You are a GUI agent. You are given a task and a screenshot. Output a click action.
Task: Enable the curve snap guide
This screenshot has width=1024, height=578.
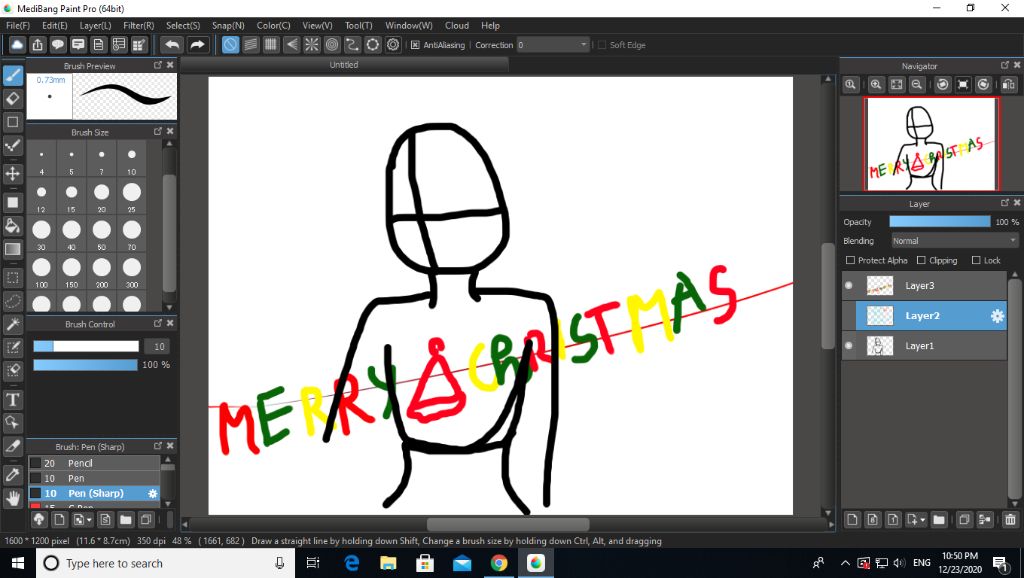(352, 44)
